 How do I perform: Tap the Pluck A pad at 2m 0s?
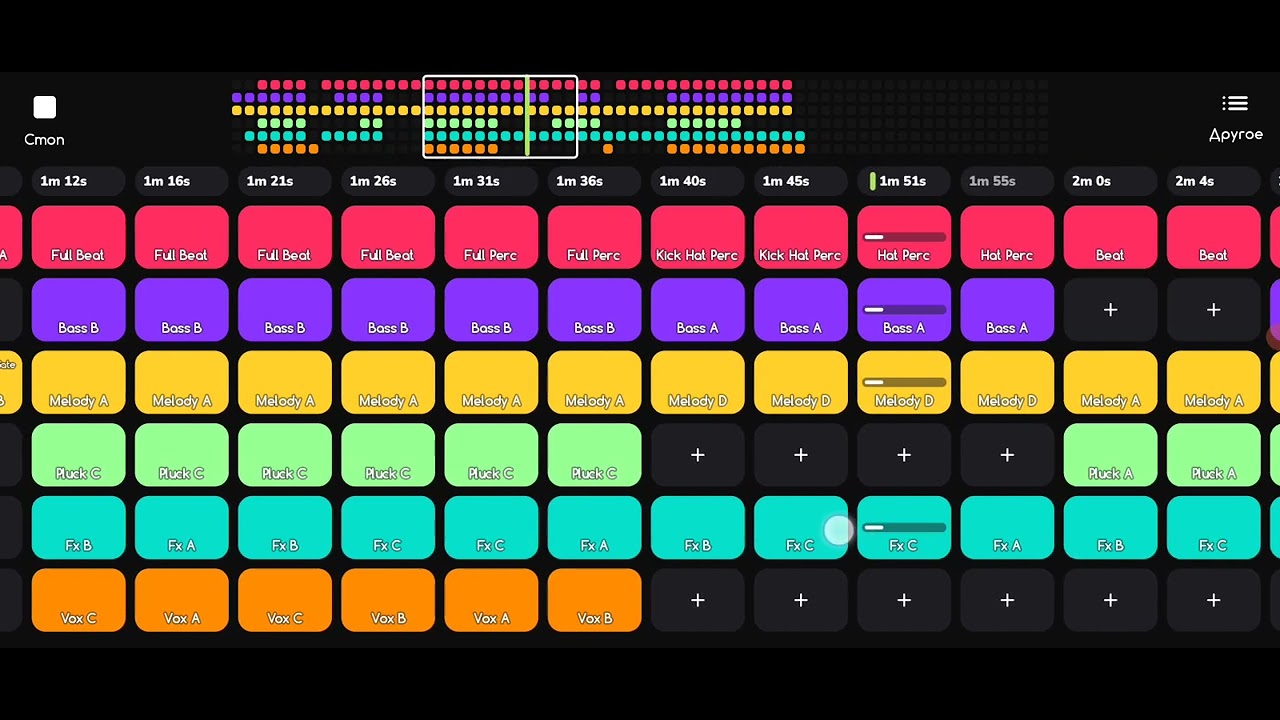click(x=1110, y=456)
